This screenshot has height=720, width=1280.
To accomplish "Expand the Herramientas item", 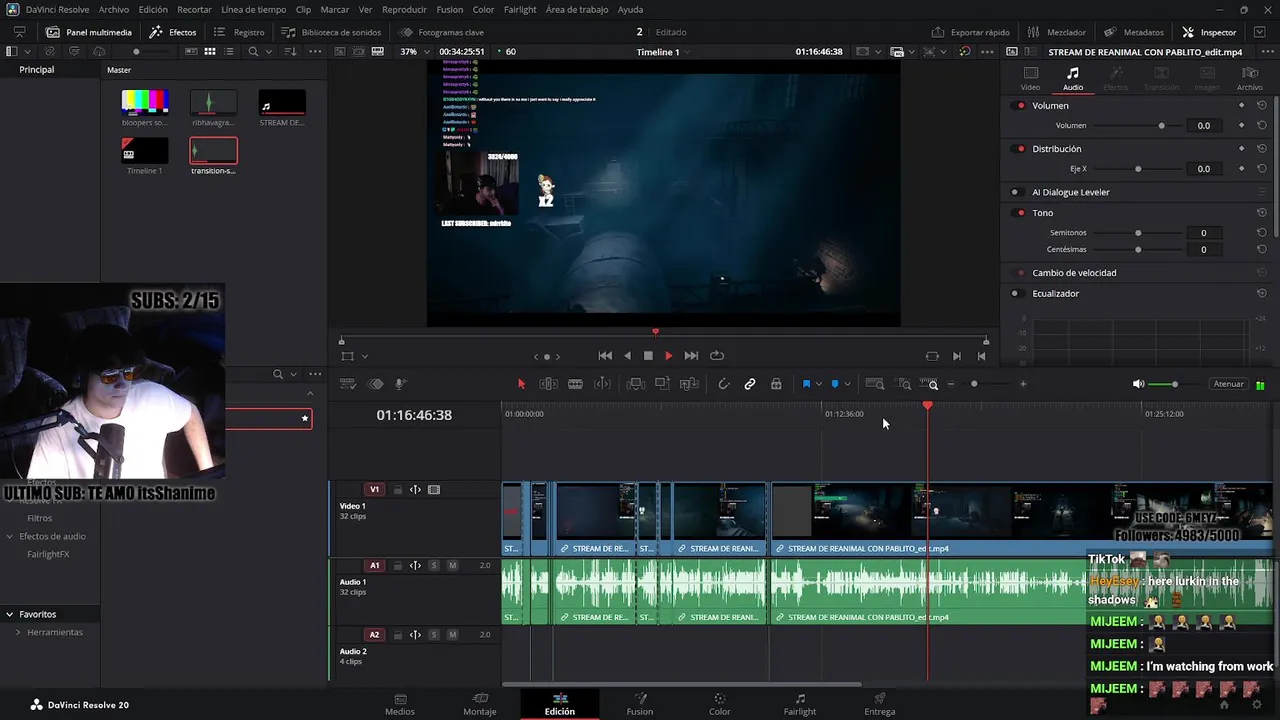I will click(18, 632).
